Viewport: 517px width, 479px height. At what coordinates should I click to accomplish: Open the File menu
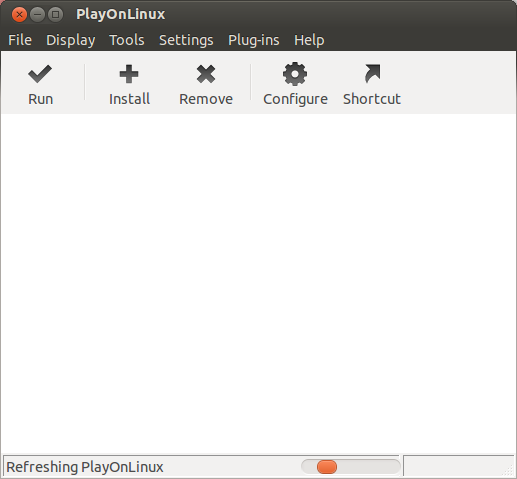pos(20,40)
